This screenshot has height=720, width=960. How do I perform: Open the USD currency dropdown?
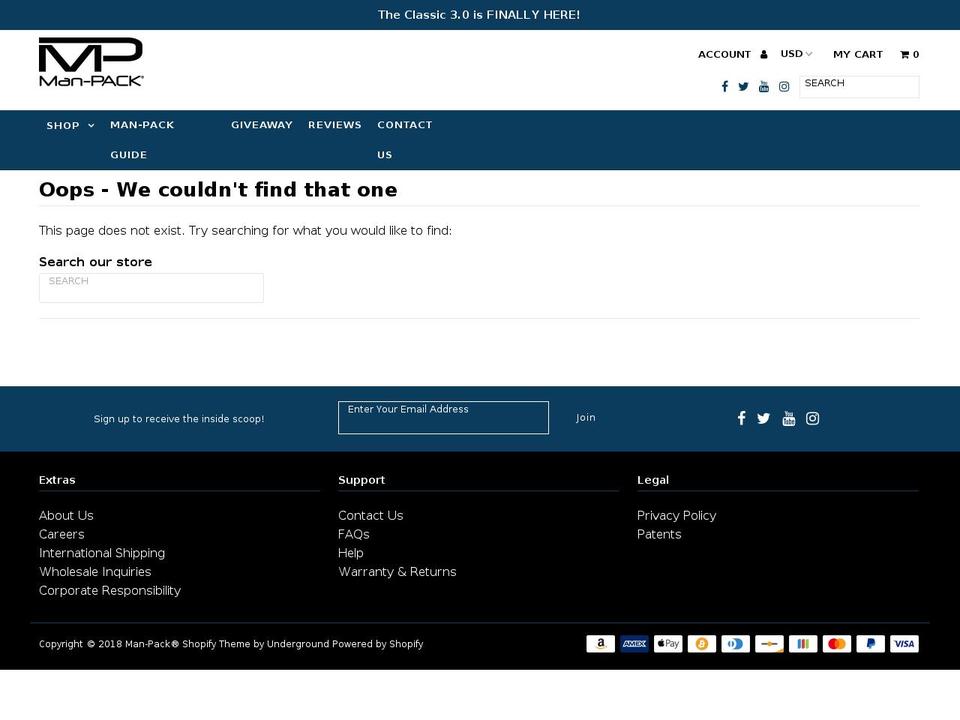click(796, 54)
